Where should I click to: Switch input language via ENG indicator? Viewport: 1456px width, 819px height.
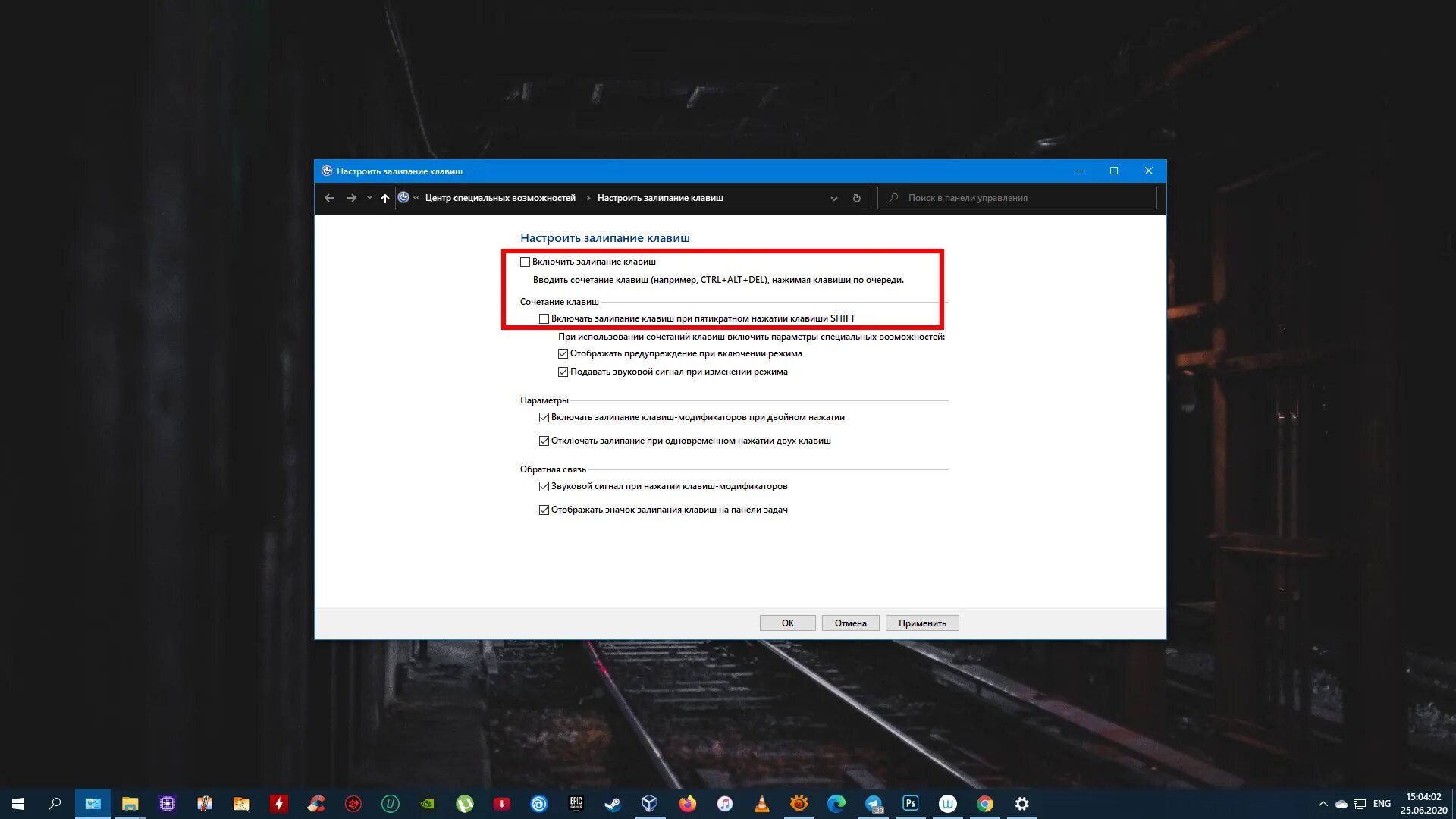(1382, 804)
